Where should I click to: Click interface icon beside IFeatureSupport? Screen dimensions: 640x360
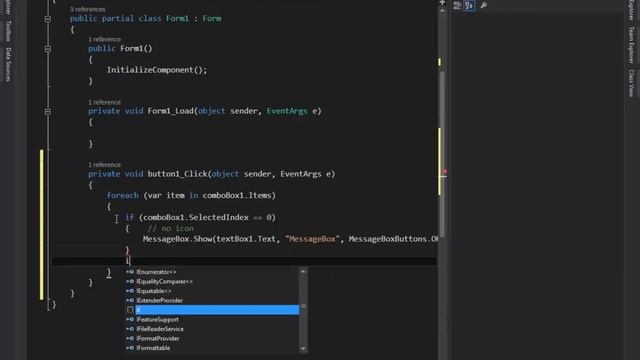130,319
